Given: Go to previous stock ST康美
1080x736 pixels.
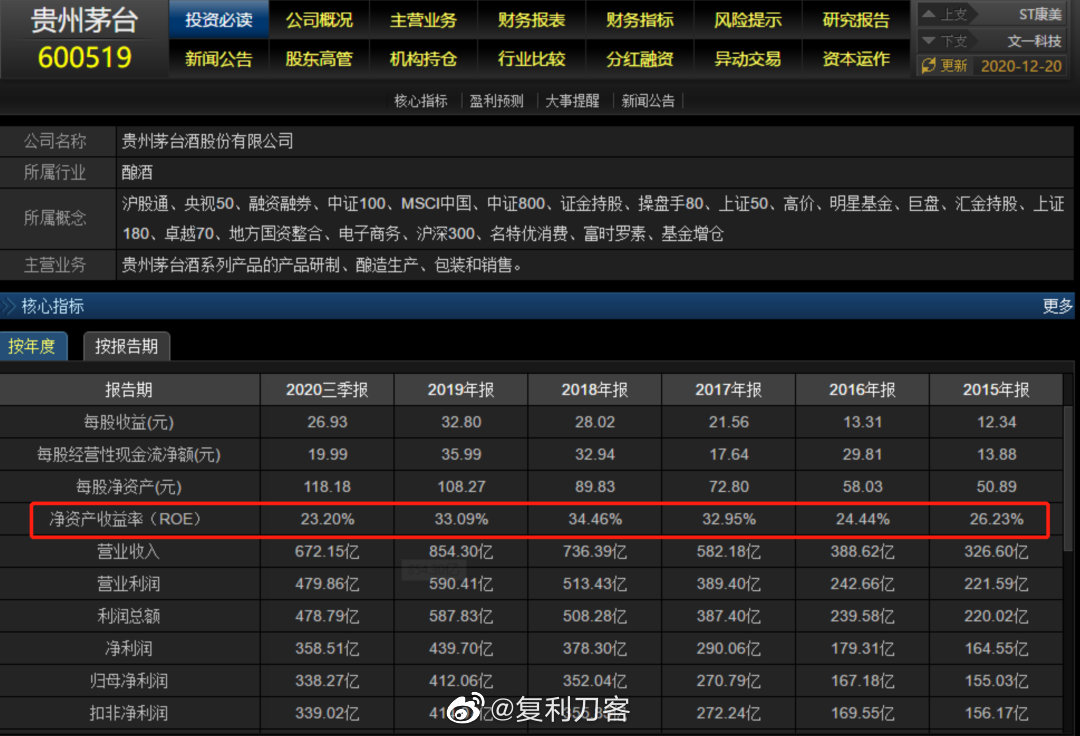Looking at the screenshot, I should pyautogui.click(x=1039, y=14).
